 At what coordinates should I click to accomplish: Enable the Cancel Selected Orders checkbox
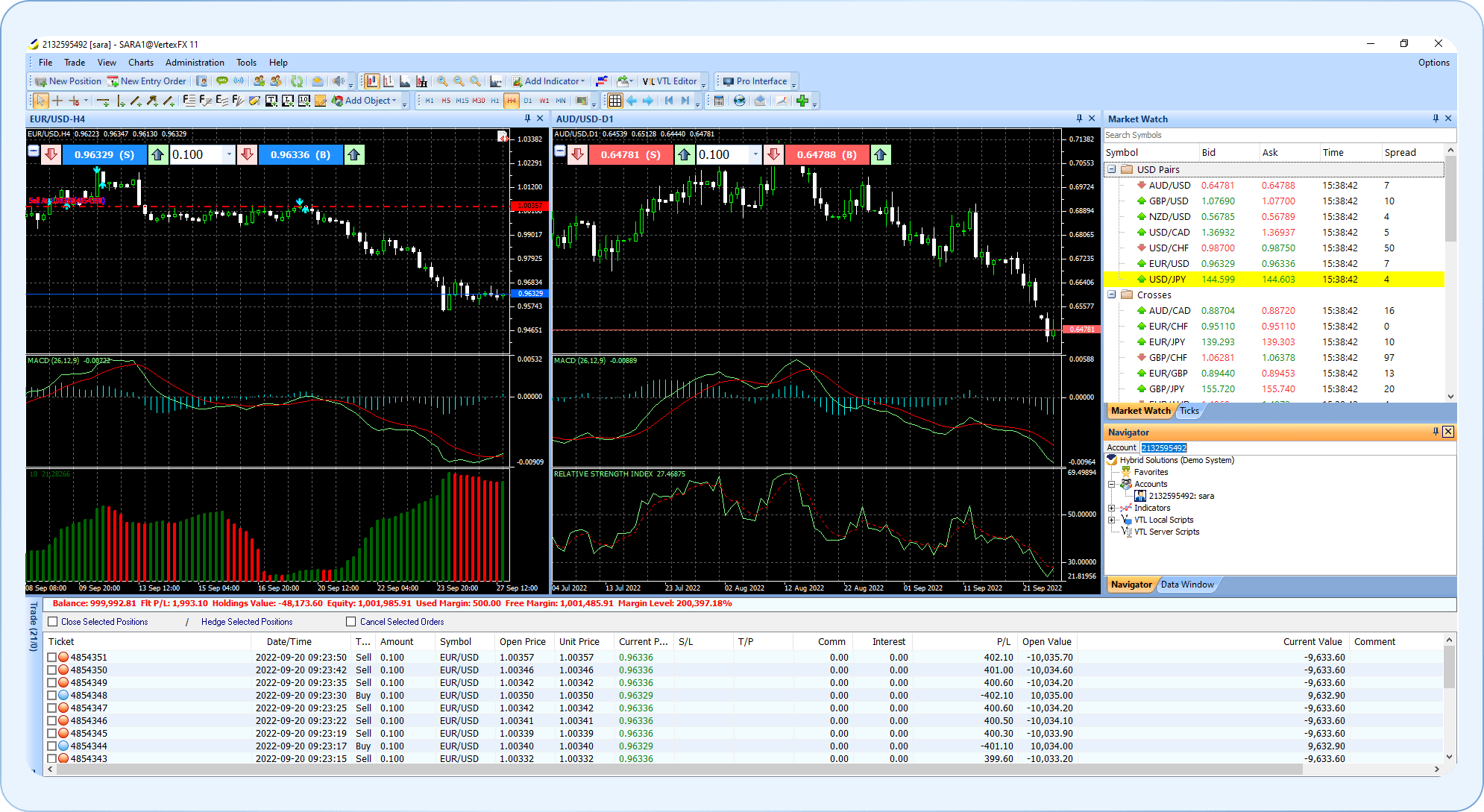351,622
